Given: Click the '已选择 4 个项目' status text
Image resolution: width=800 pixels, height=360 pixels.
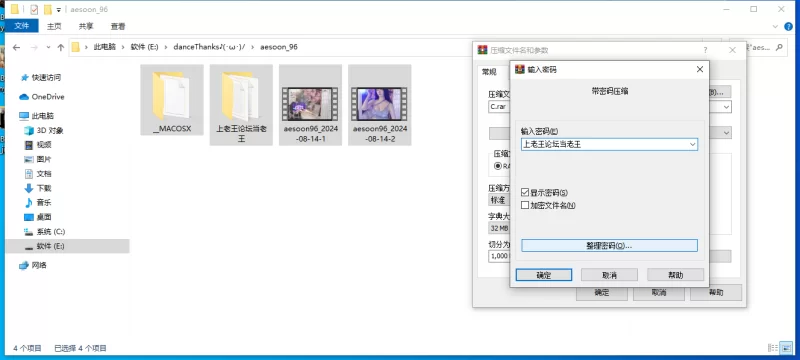Looking at the screenshot, I should pyautogui.click(x=80, y=348).
